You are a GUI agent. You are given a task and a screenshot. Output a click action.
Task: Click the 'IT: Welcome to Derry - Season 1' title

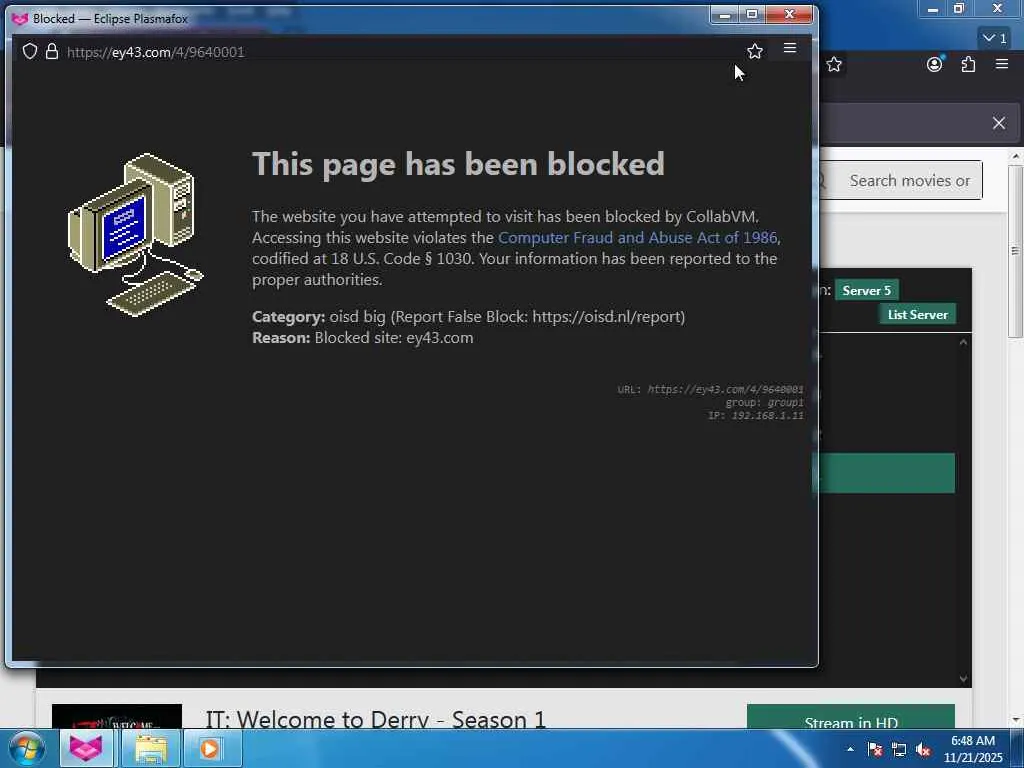375,720
